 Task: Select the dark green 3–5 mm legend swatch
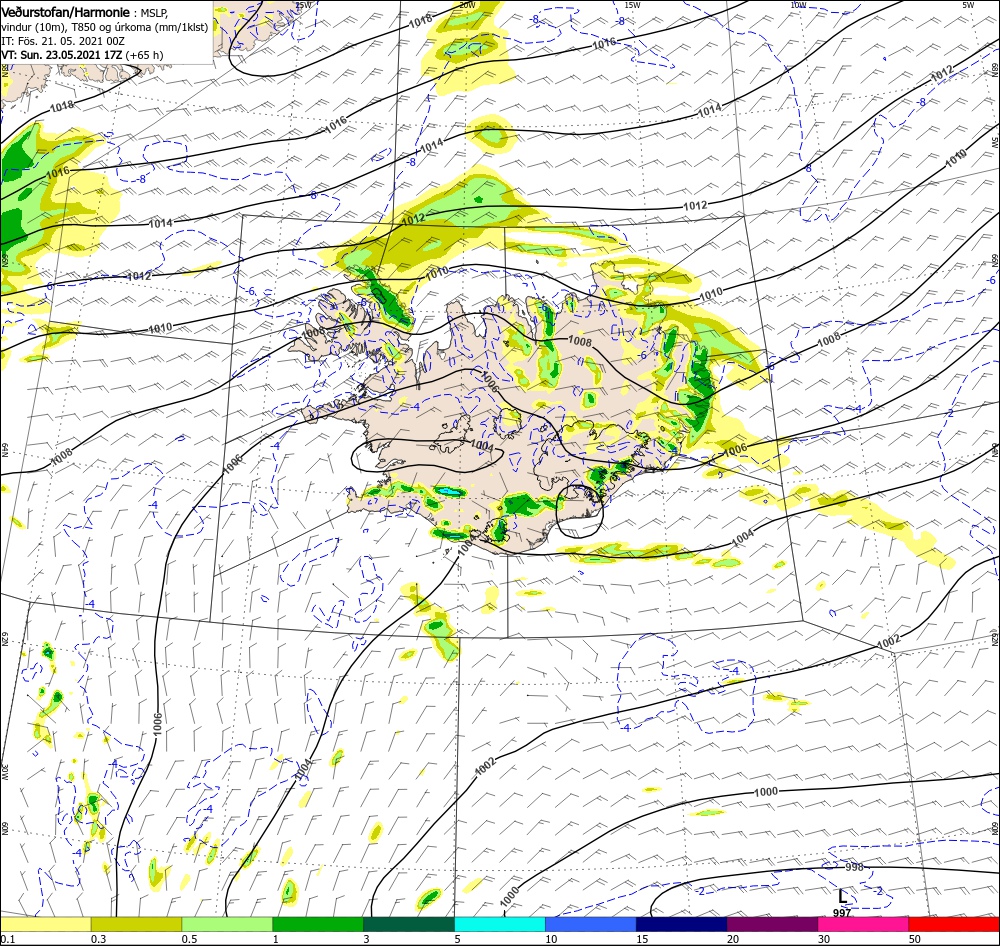click(409, 924)
